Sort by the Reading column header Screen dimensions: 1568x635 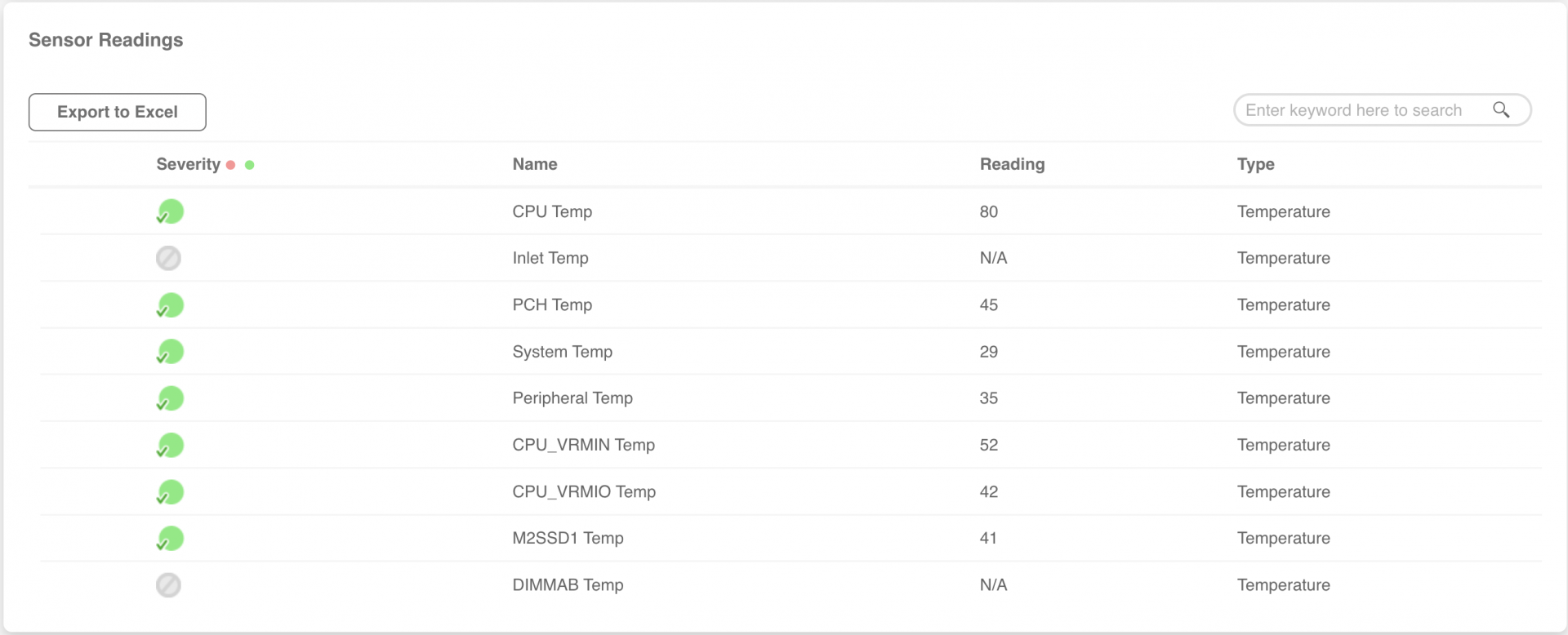tap(1012, 164)
